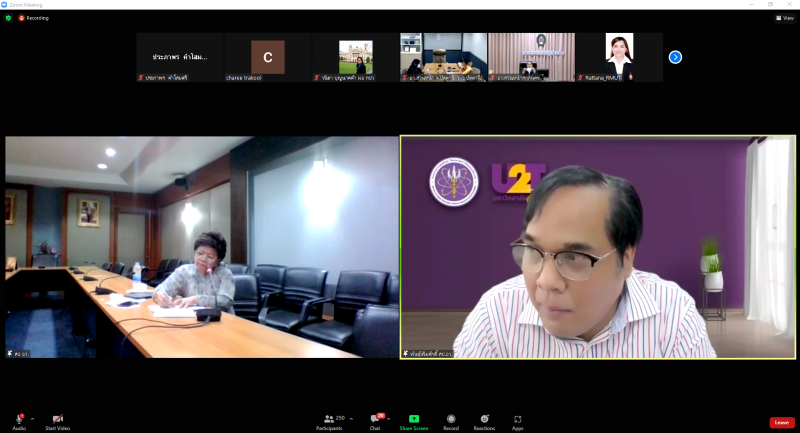Click the red Leave button

click(781, 422)
